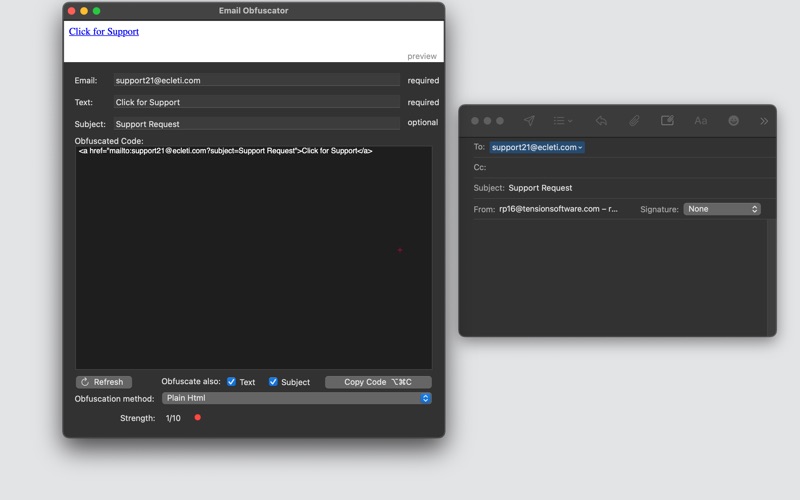
Task: Open the Obfuscation method dropdown
Action: click(x=296, y=398)
